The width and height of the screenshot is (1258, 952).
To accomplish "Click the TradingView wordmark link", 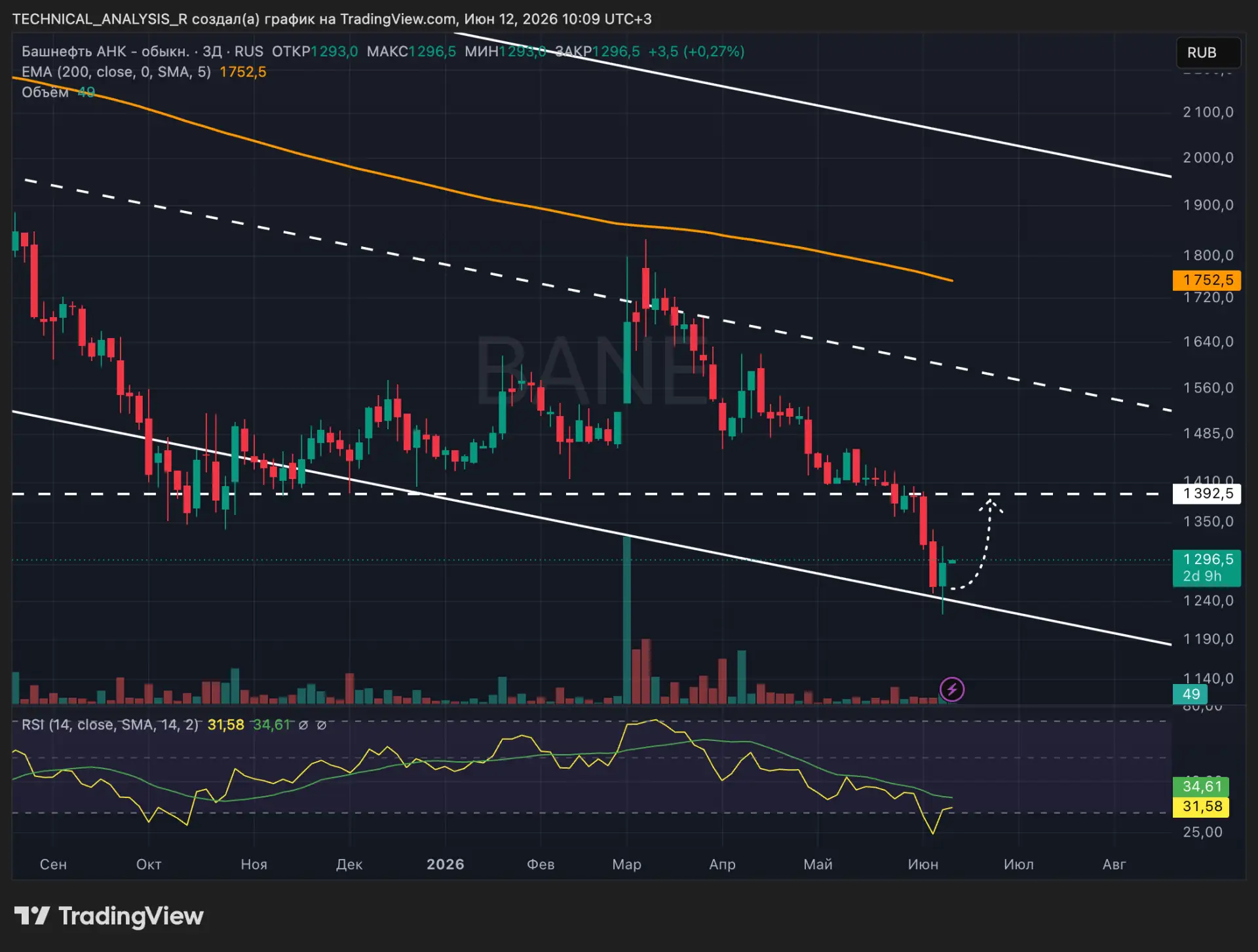I will [x=131, y=915].
